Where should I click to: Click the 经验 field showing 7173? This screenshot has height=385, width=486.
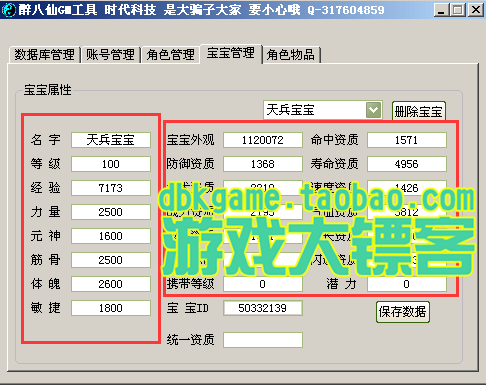click(x=111, y=188)
